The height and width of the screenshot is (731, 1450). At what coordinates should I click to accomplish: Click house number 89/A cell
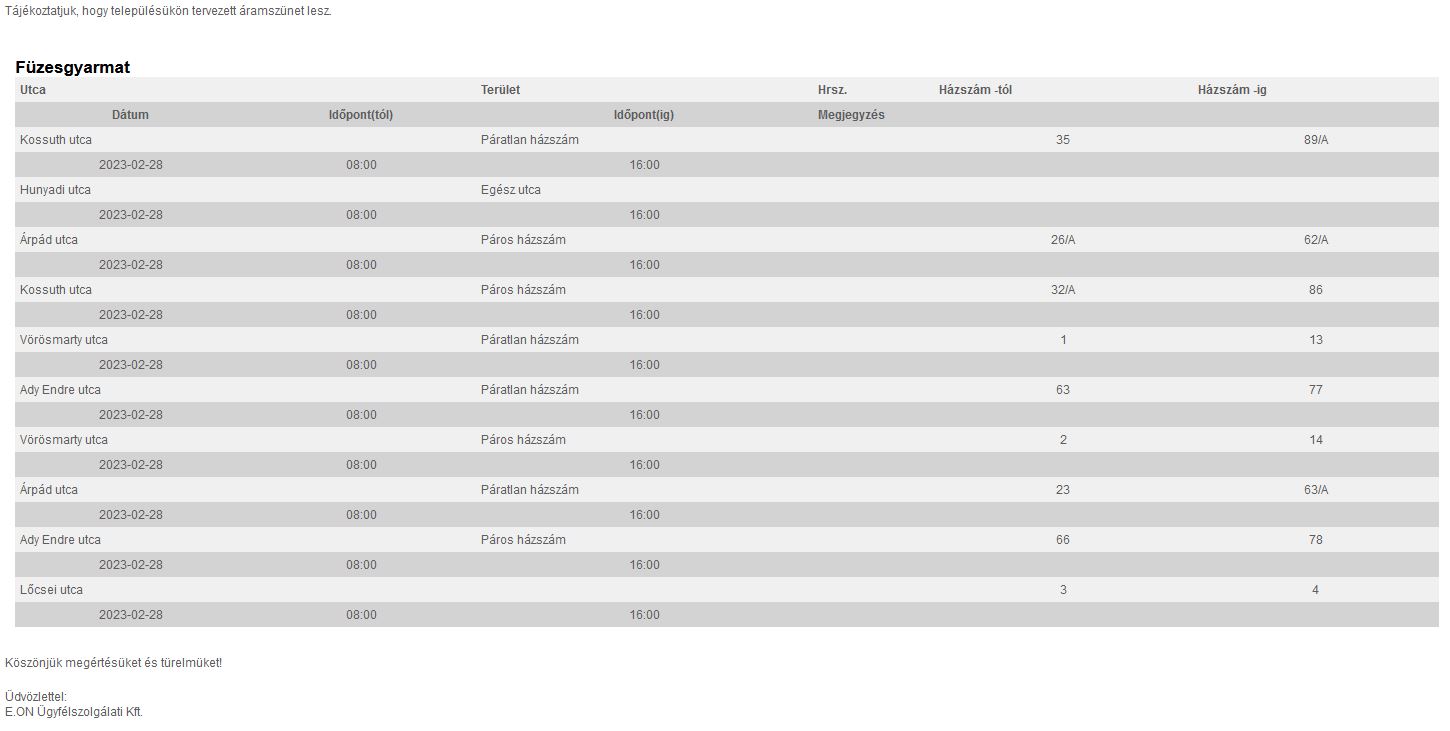(1316, 140)
